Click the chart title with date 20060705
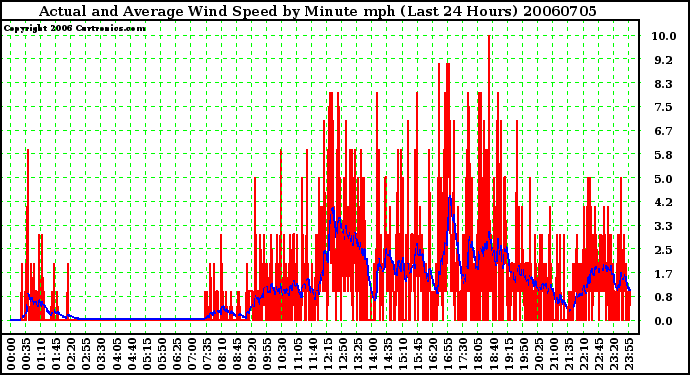The height and width of the screenshot is (375, 690). (x=318, y=11)
